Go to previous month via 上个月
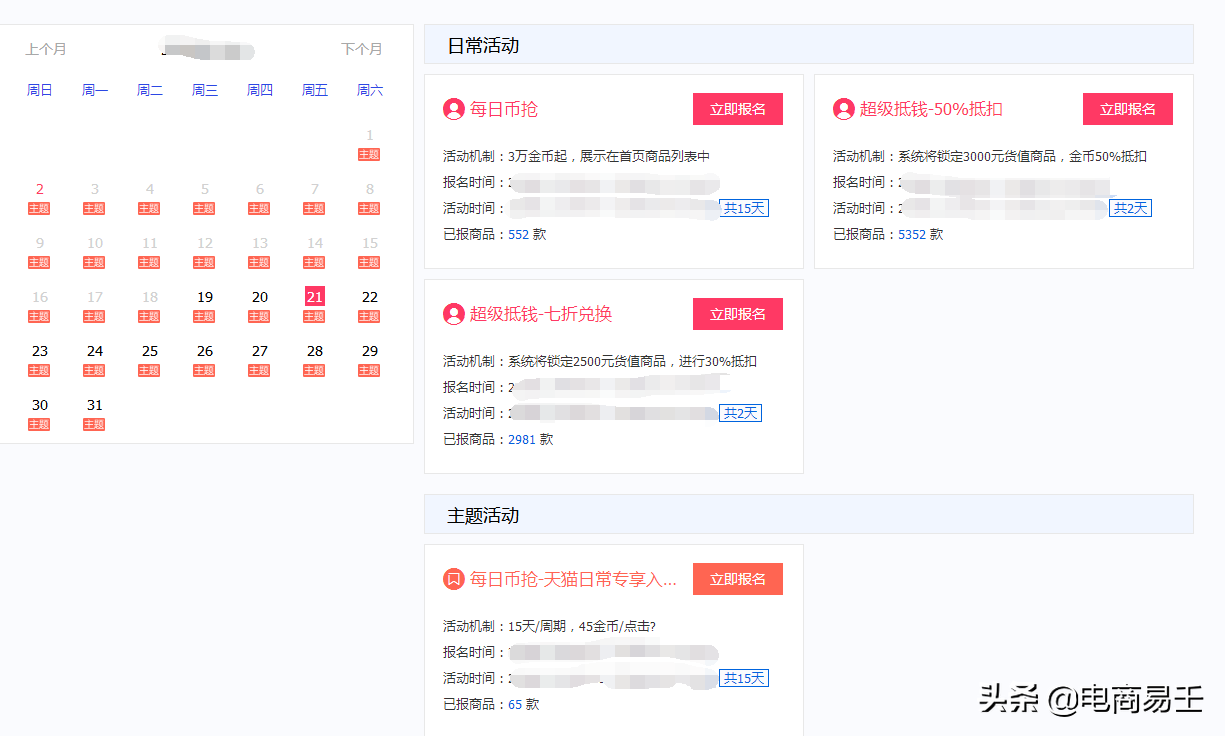Viewport: 1225px width, 736px height. click(46, 48)
